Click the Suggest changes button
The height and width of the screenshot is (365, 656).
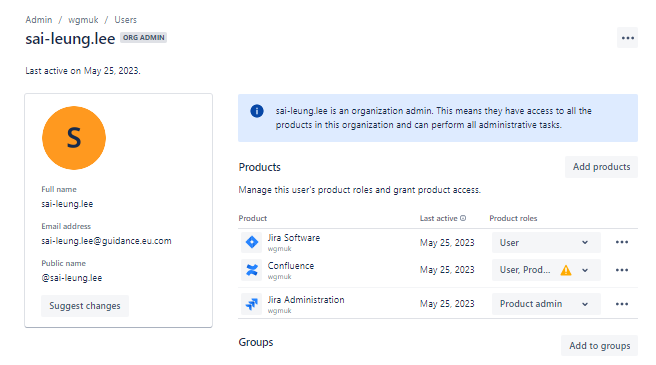point(85,306)
